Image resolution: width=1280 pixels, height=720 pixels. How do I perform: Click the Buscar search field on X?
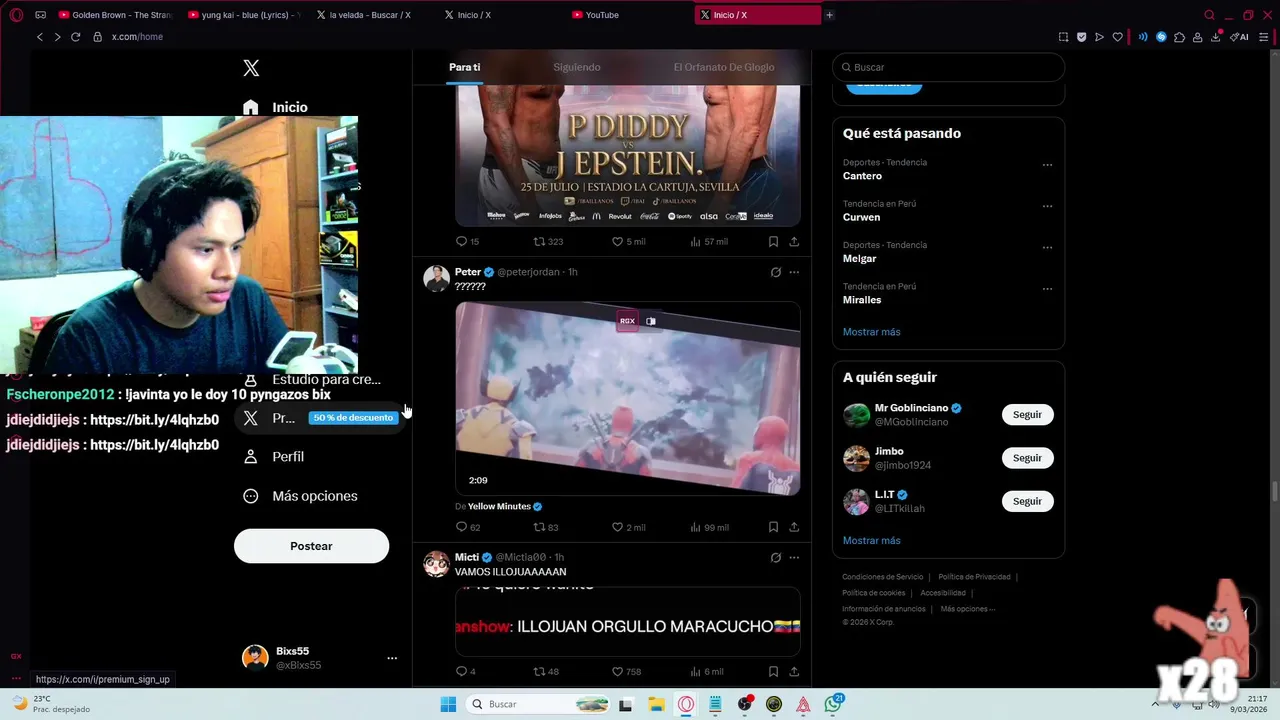pos(948,67)
